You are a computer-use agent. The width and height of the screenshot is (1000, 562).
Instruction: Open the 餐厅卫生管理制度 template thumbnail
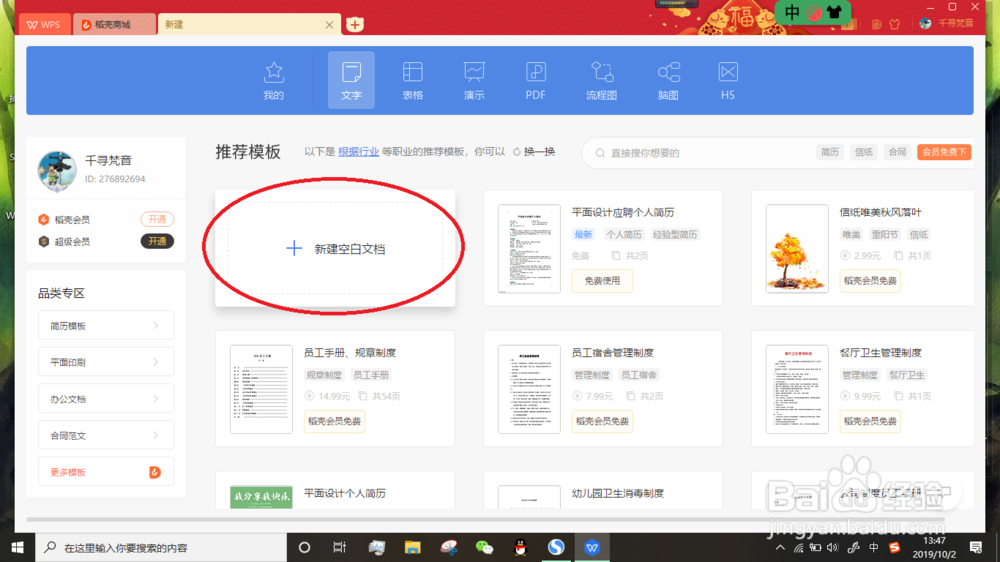click(x=797, y=389)
